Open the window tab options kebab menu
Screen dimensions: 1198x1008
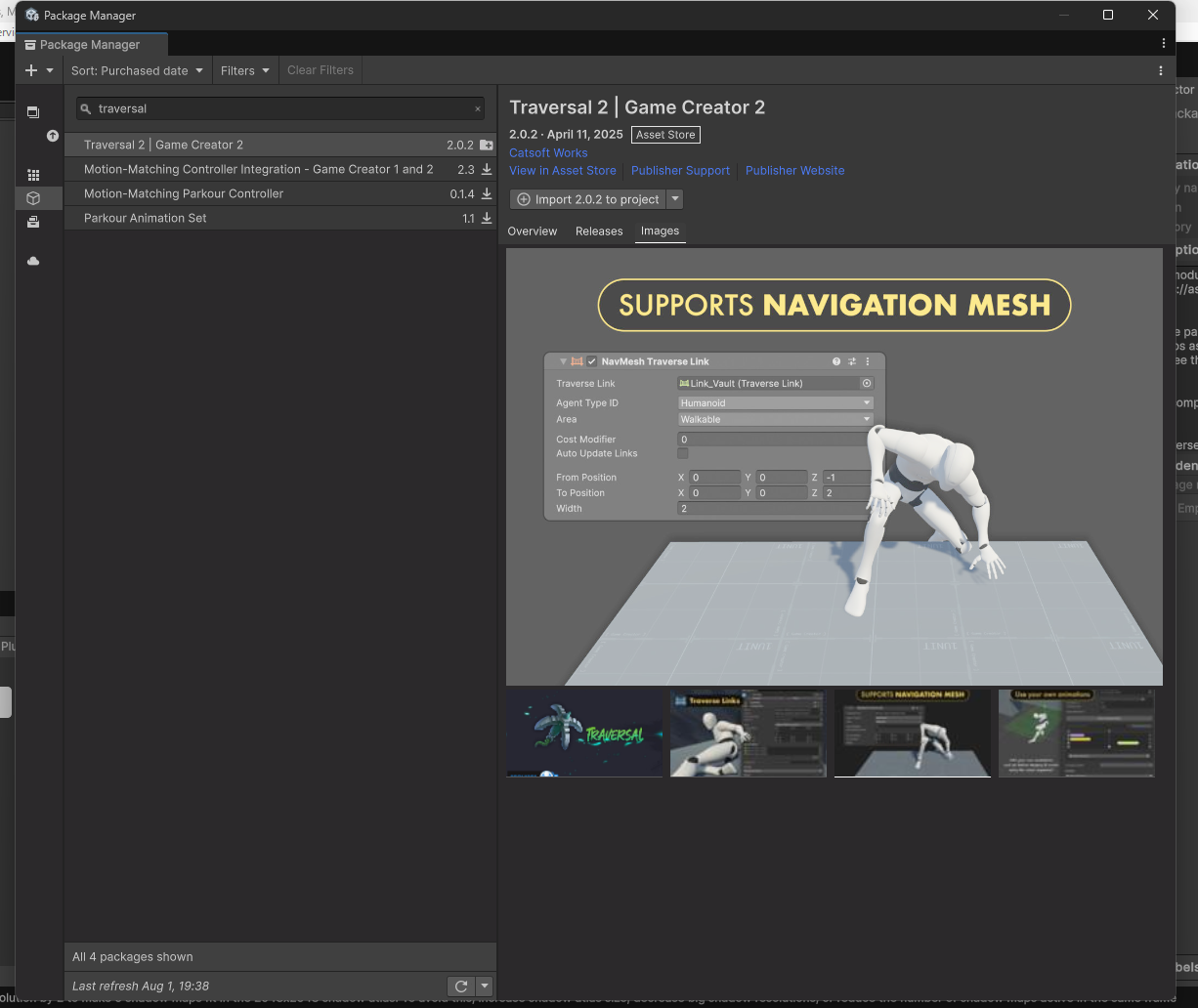(1164, 44)
